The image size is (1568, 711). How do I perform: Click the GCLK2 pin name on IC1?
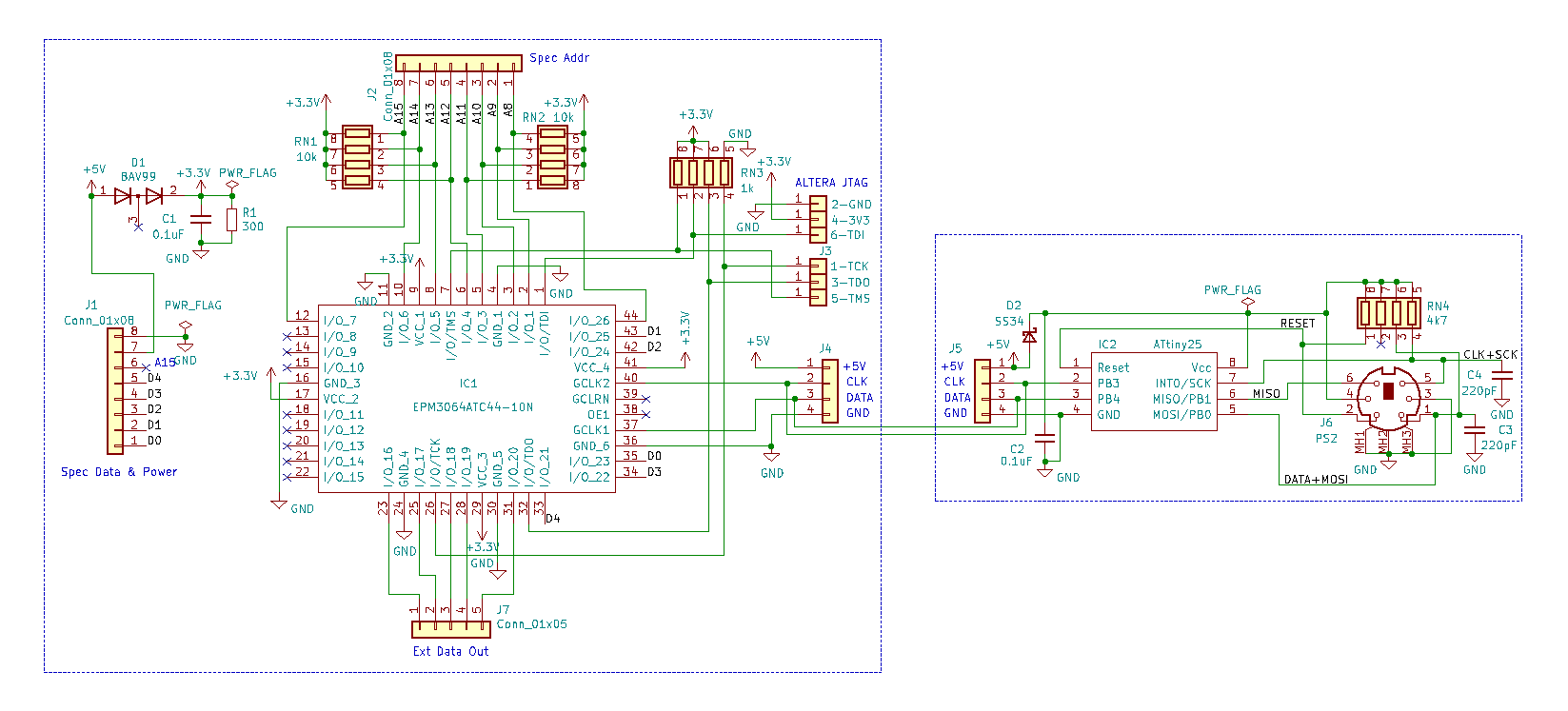[x=591, y=384]
